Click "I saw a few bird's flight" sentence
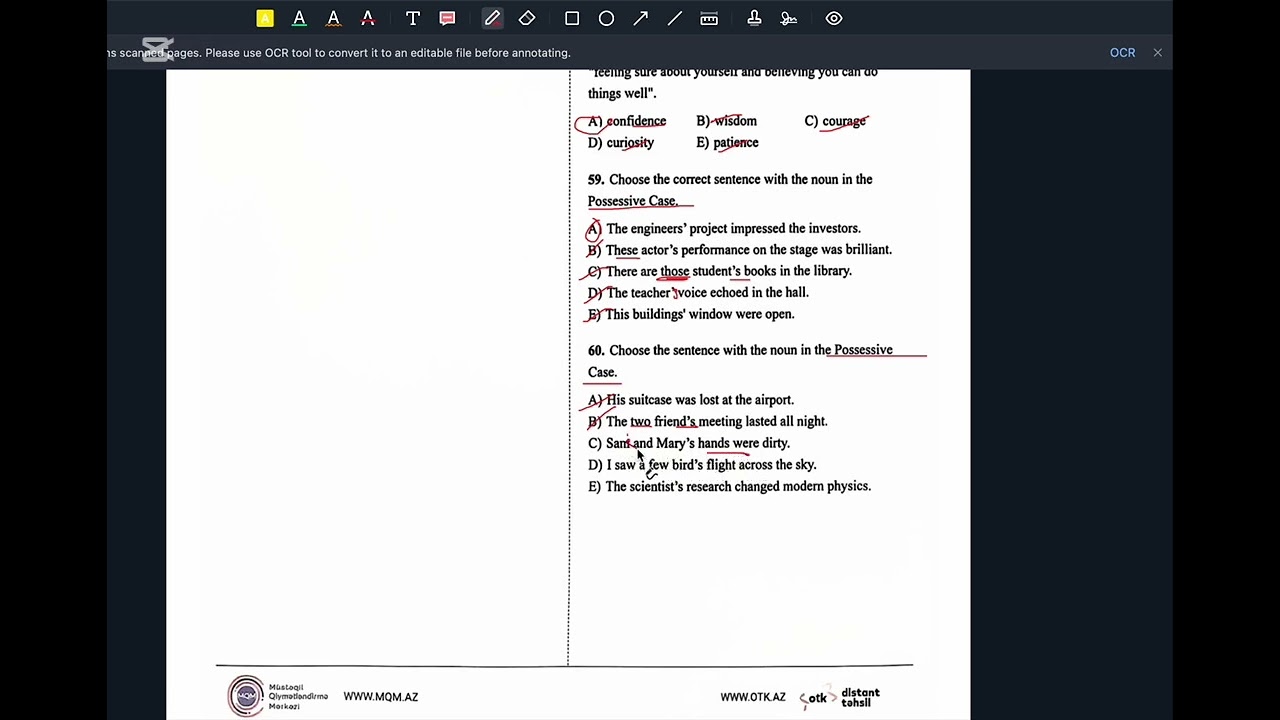The image size is (1280, 720). [x=702, y=465]
